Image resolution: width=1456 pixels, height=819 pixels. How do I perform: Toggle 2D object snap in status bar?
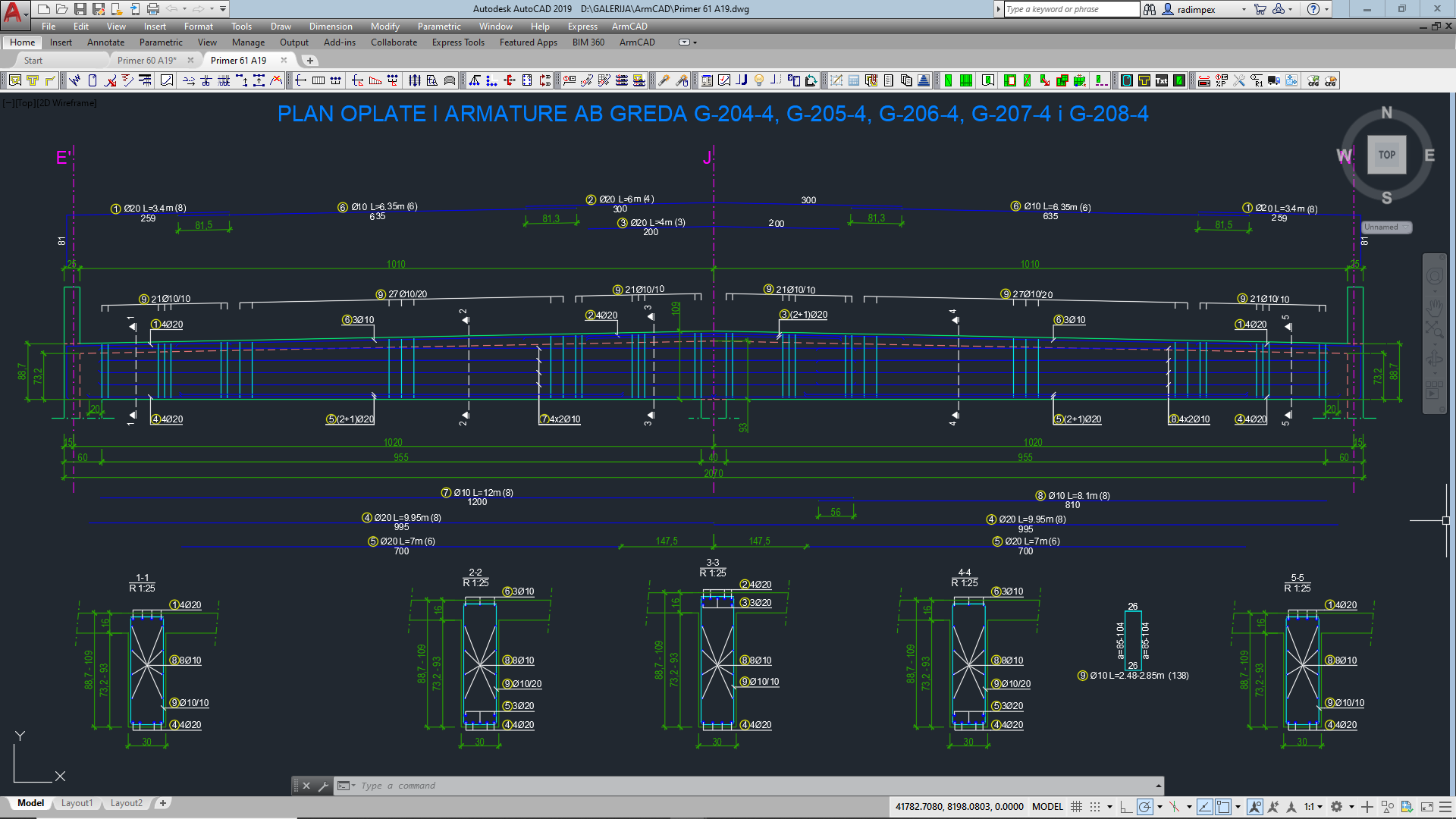tap(1223, 807)
